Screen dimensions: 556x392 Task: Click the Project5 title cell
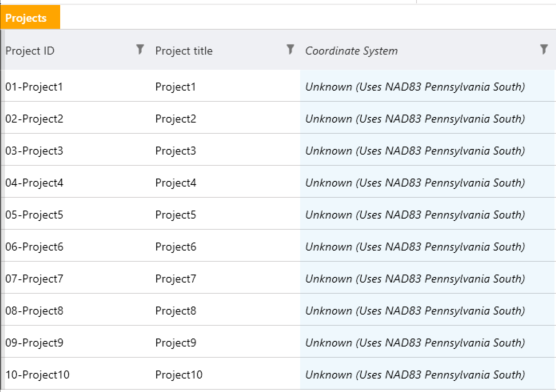[x=225, y=214]
